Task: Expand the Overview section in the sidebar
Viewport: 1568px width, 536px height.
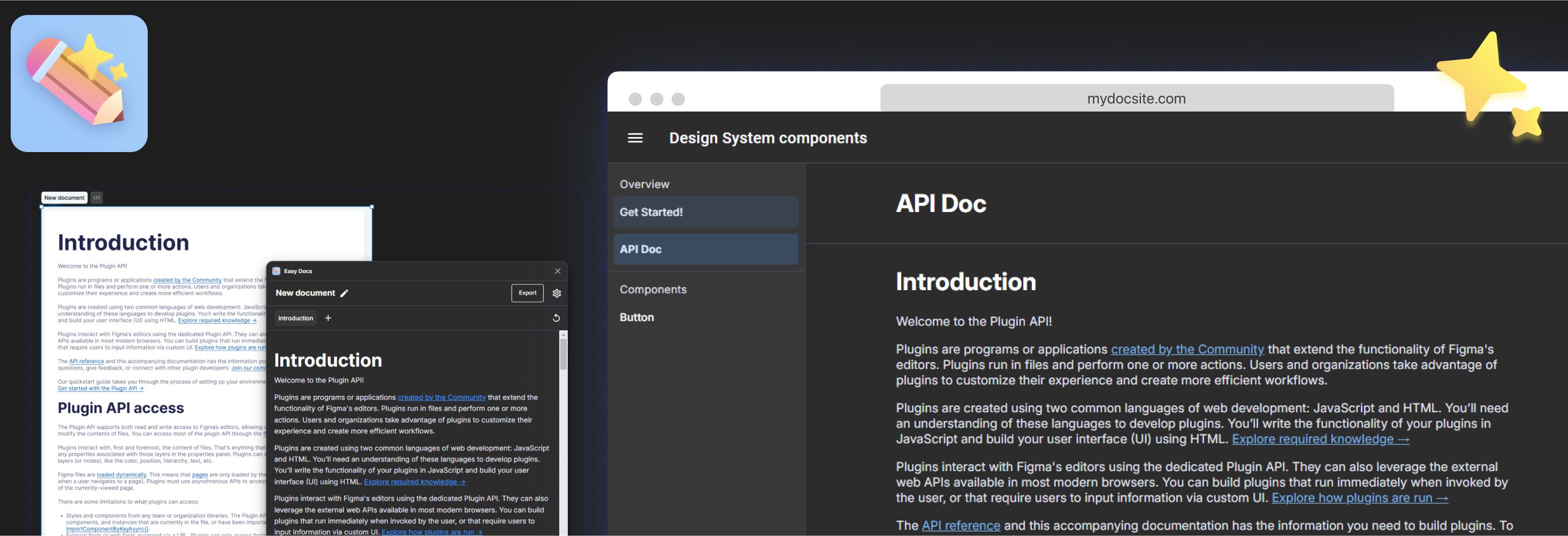Action: pyautogui.click(x=644, y=184)
